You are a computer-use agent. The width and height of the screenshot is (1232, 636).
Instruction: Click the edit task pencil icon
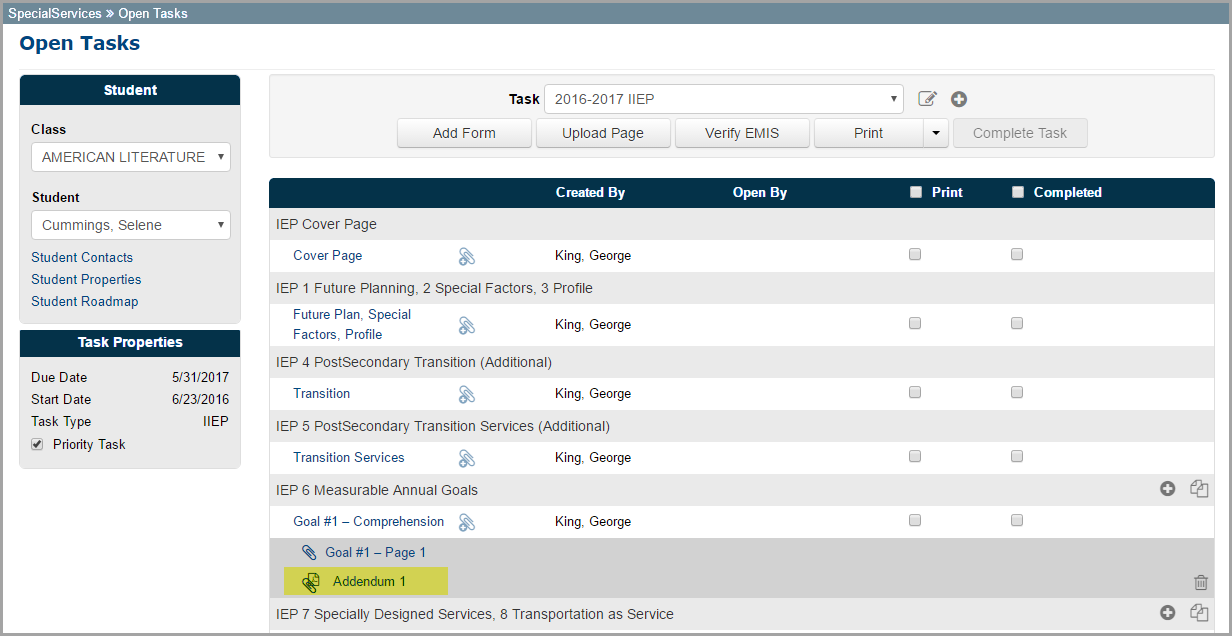[x=927, y=99]
